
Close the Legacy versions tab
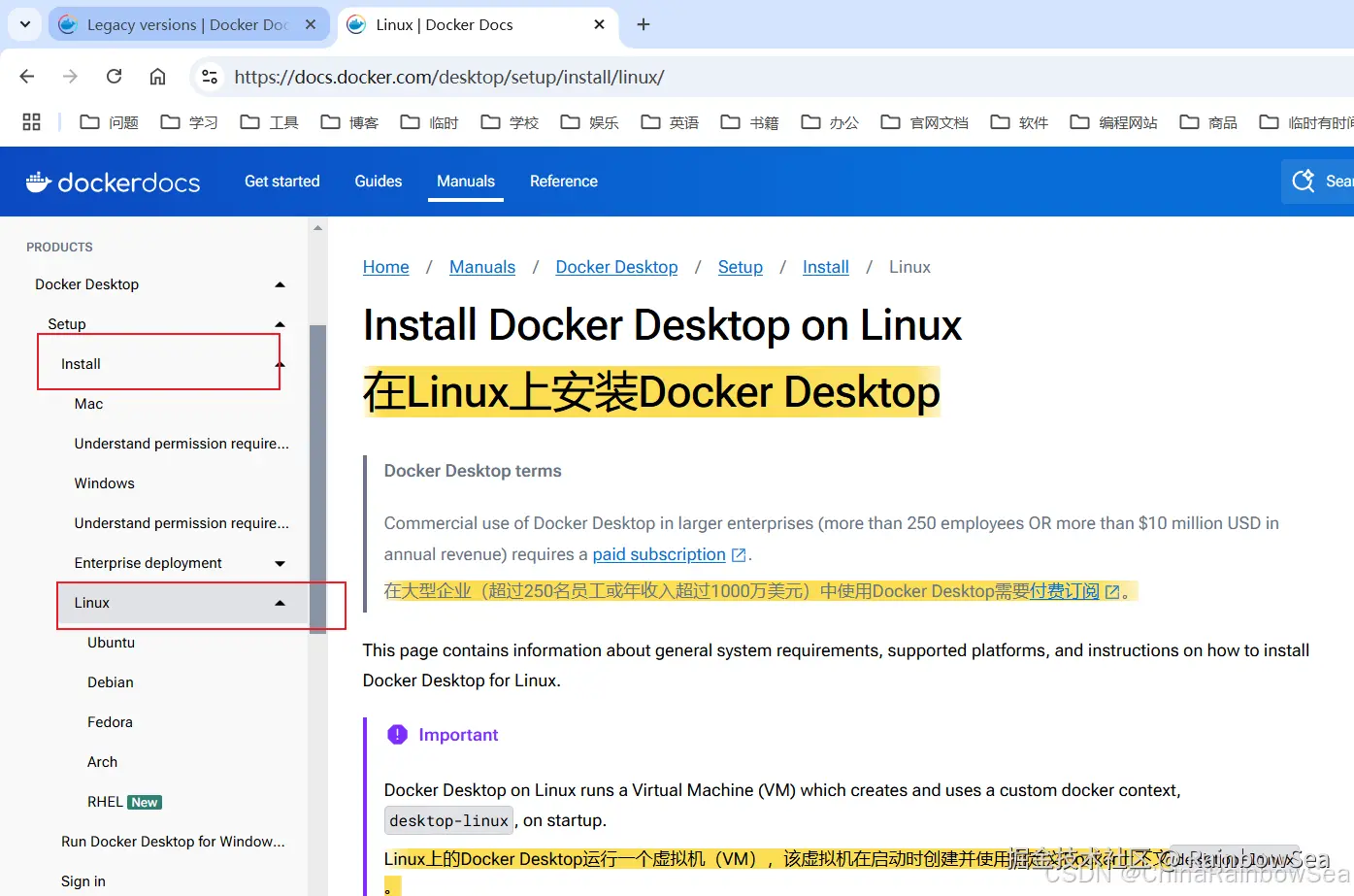coord(311,24)
